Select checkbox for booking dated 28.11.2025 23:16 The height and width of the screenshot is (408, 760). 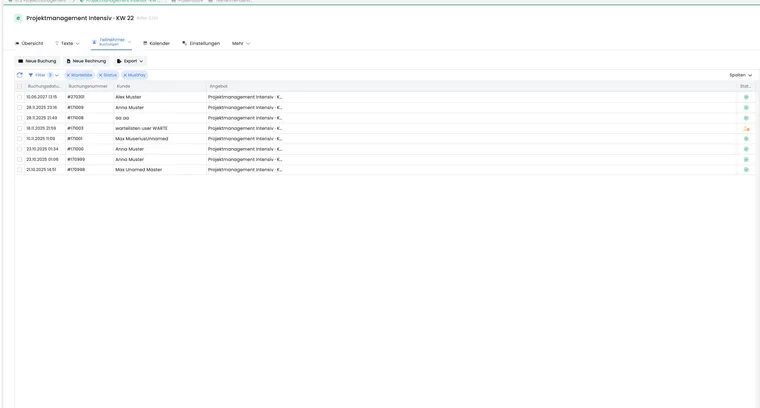(19, 108)
